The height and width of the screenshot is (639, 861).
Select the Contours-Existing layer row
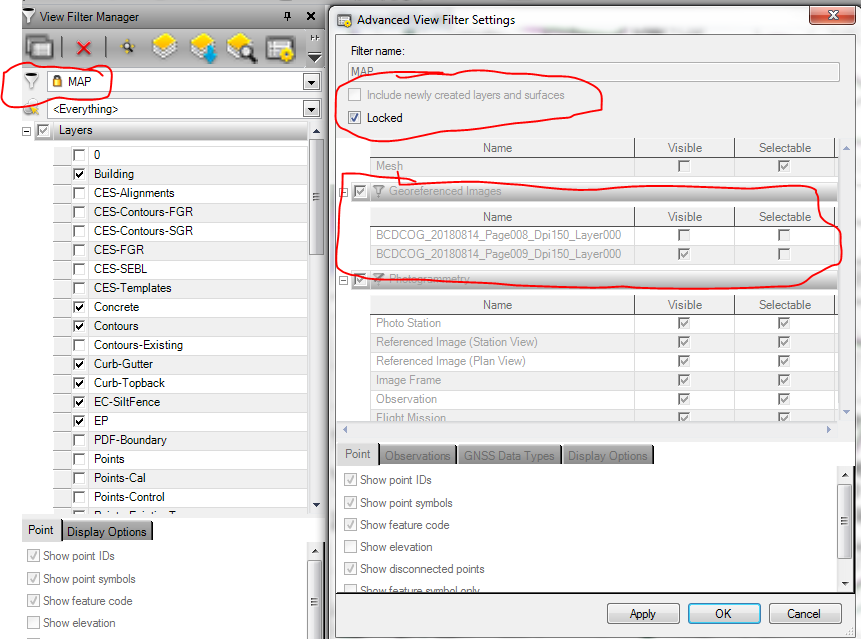[180, 345]
